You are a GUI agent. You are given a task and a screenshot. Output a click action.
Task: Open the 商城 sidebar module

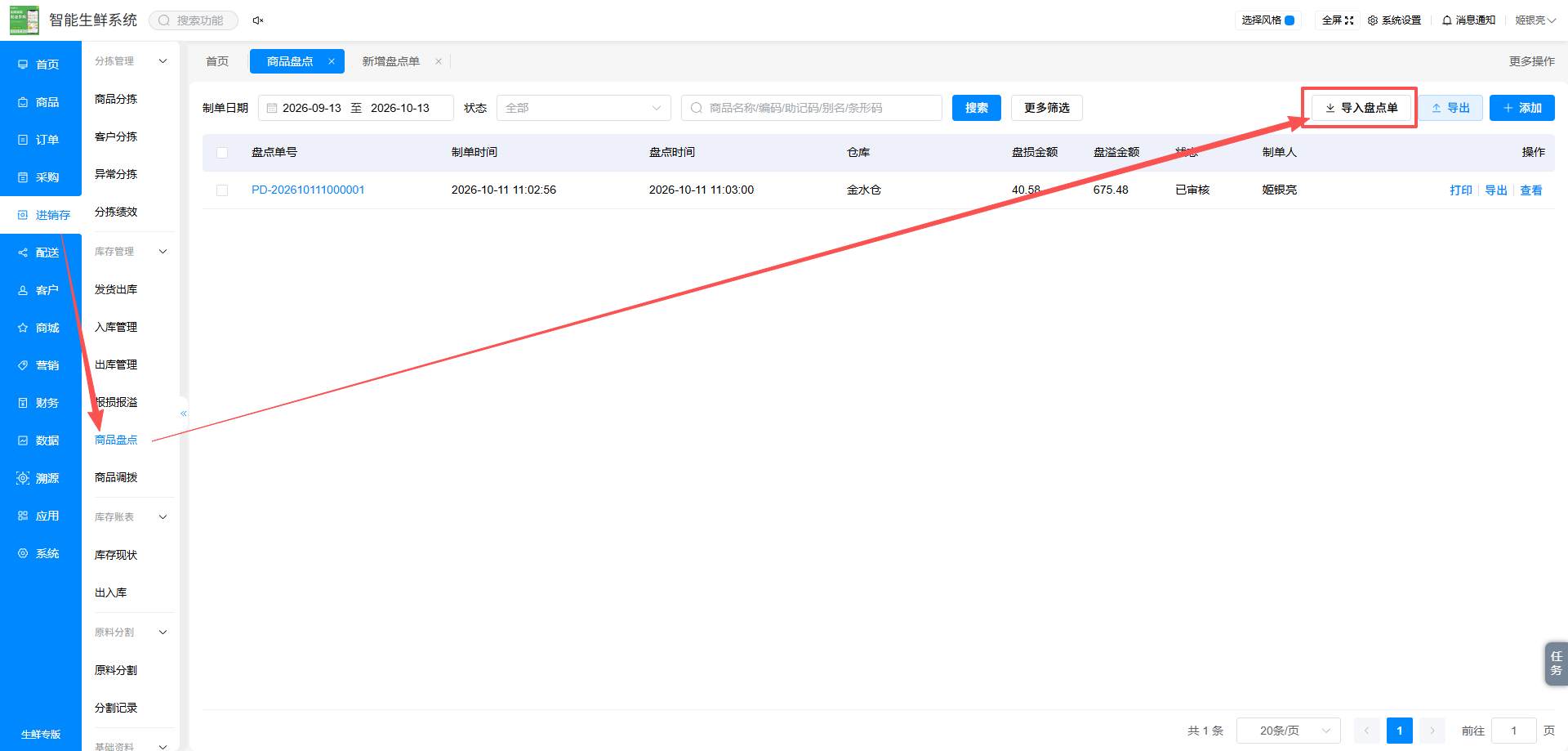click(x=40, y=328)
